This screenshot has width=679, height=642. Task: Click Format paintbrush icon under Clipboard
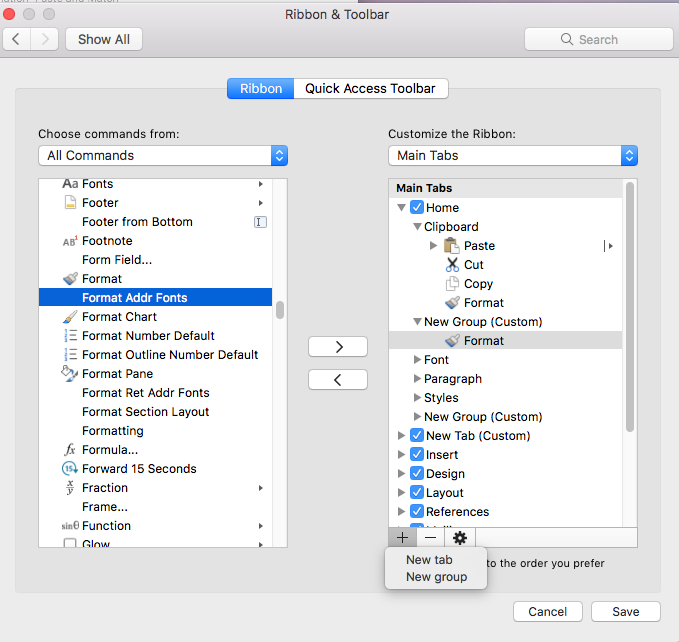[x=452, y=303]
